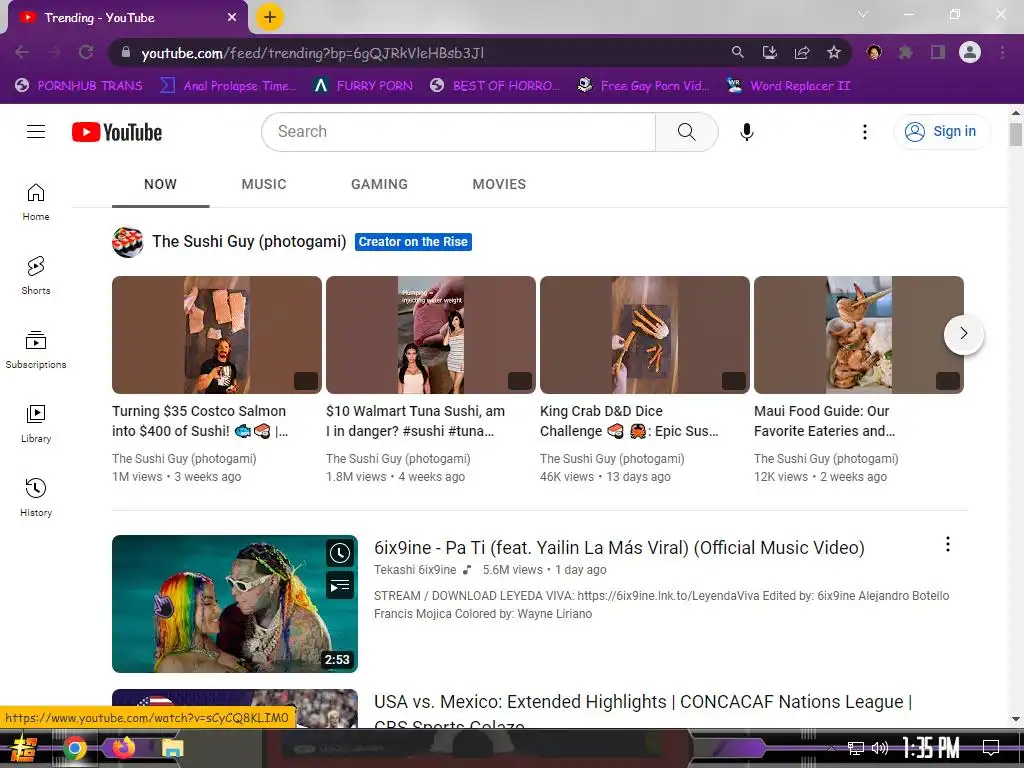Viewport: 1024px width, 768px height.
Task: Open Subscriptions in the sidebar
Action: (36, 349)
